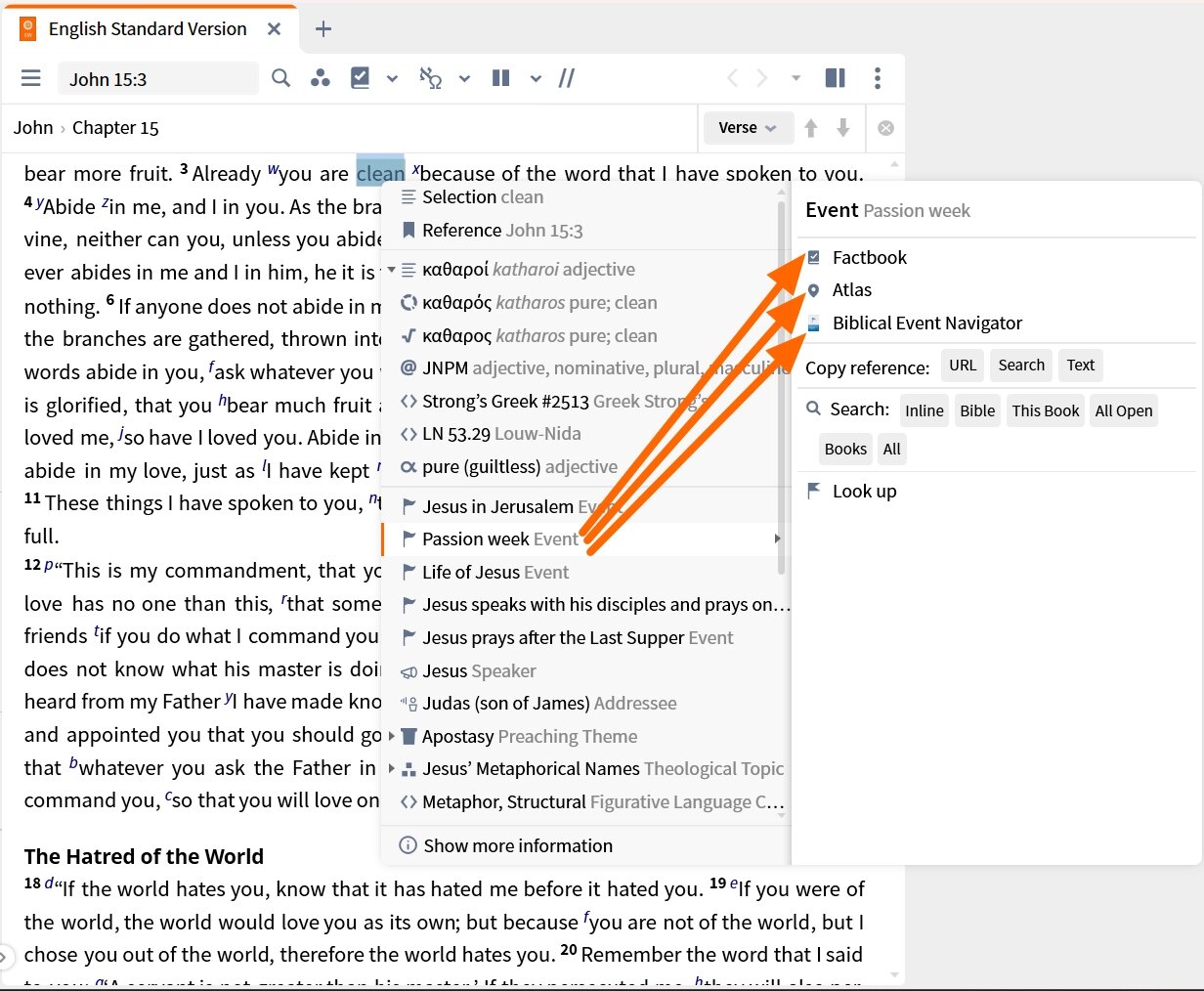The image size is (1204, 991).
Task: Jump to next verse with down arrow
Action: click(x=843, y=128)
